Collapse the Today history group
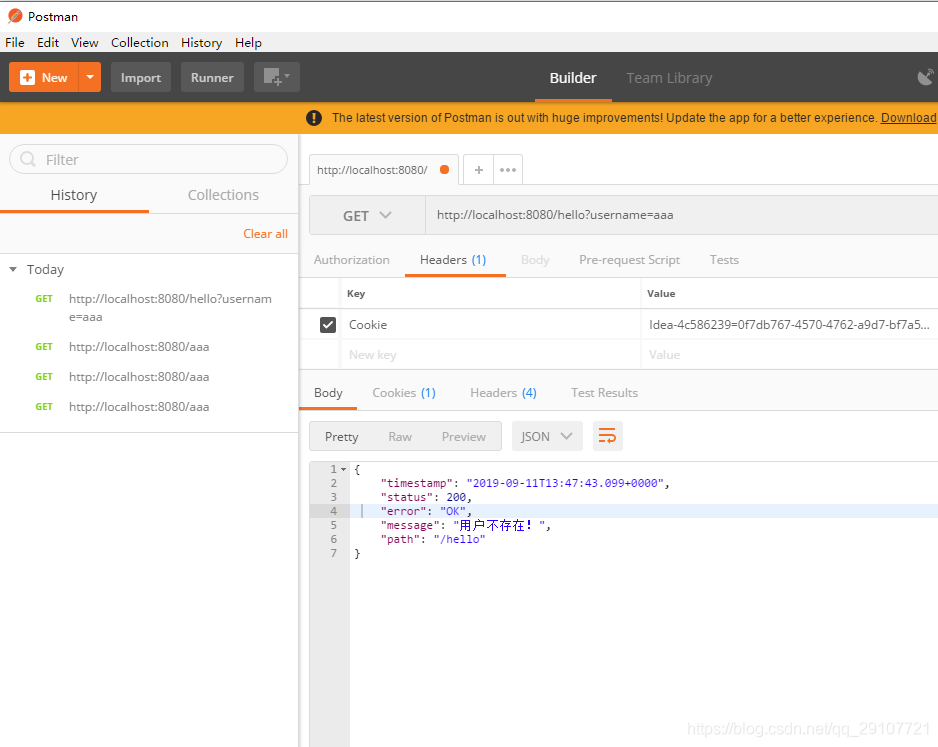938x747 pixels. point(13,270)
